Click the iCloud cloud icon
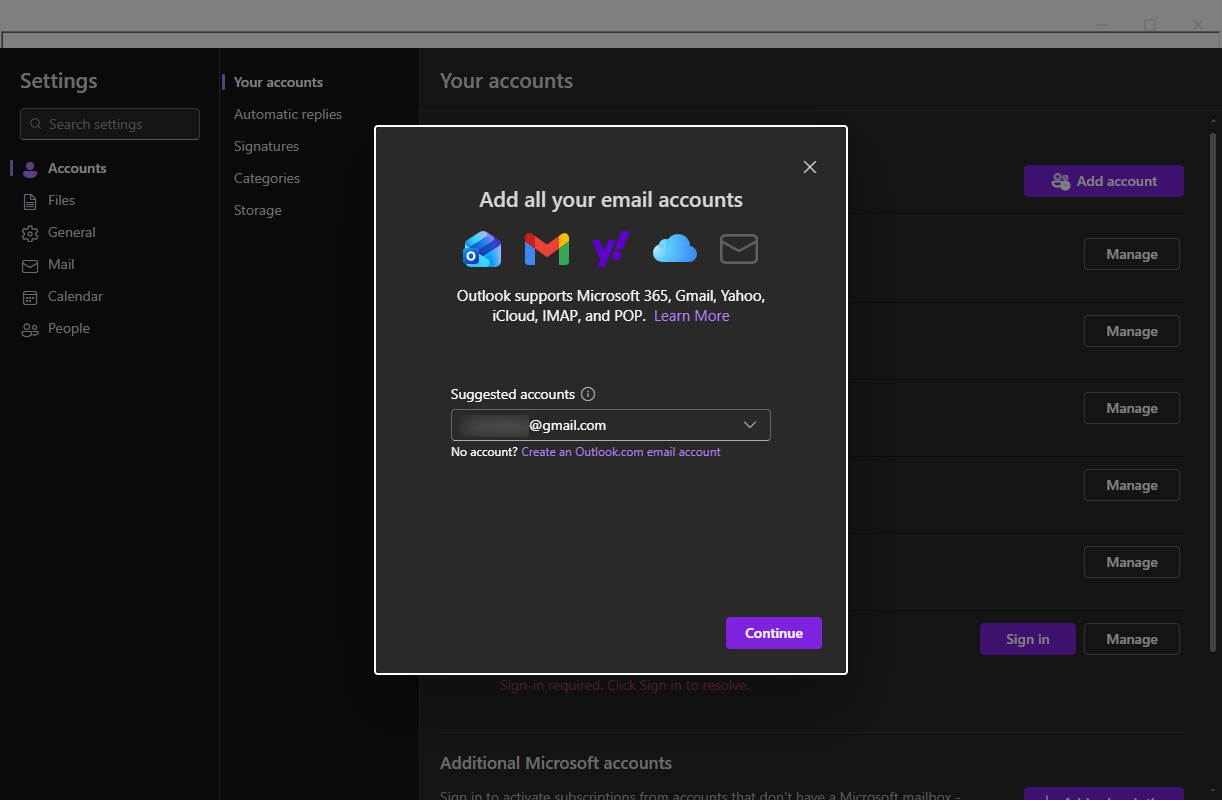Viewport: 1222px width, 800px height. point(675,249)
